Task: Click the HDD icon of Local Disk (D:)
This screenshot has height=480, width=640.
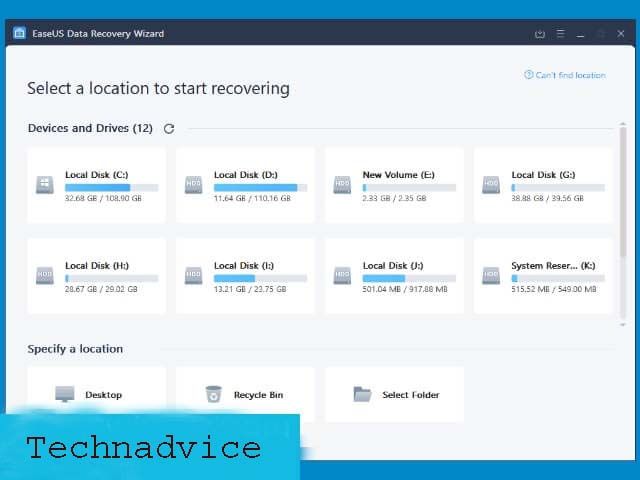Action: click(193, 184)
